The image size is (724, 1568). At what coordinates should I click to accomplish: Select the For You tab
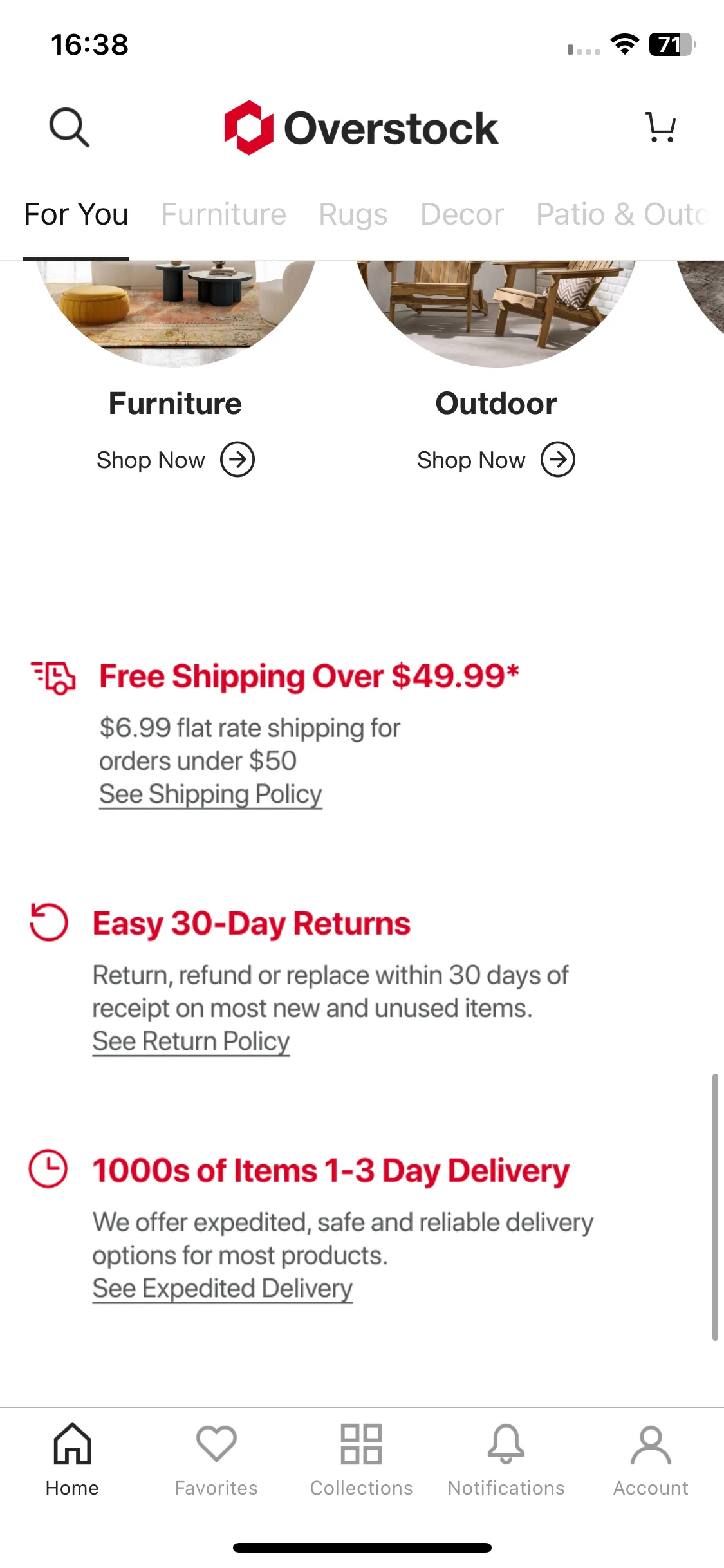click(76, 214)
